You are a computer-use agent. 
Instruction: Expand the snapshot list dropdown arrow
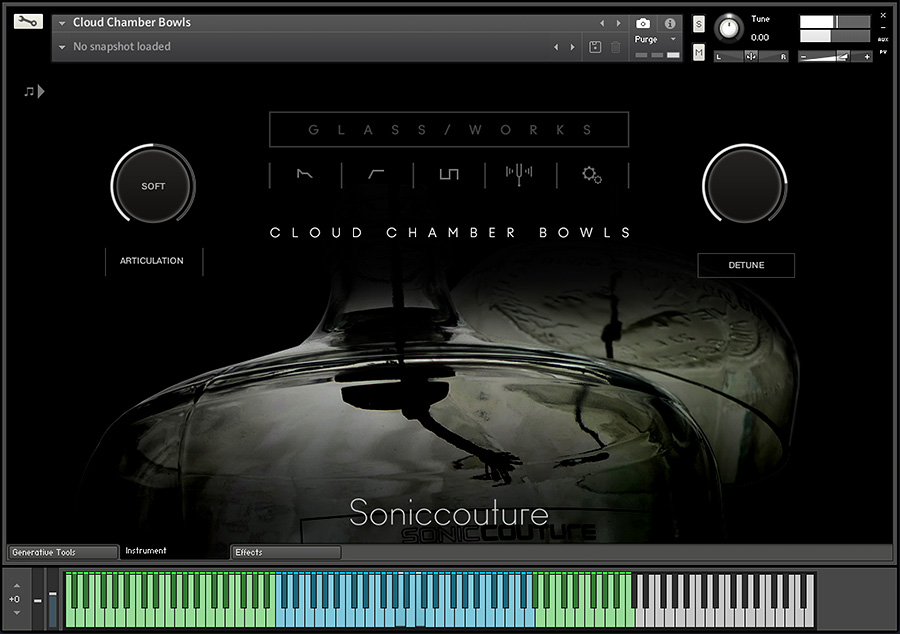62,47
